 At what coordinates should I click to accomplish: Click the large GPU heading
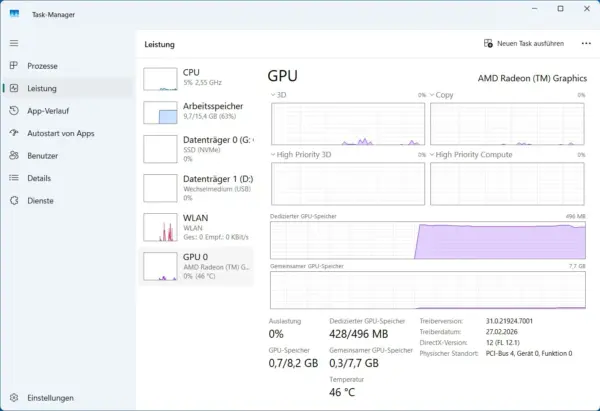click(282, 76)
